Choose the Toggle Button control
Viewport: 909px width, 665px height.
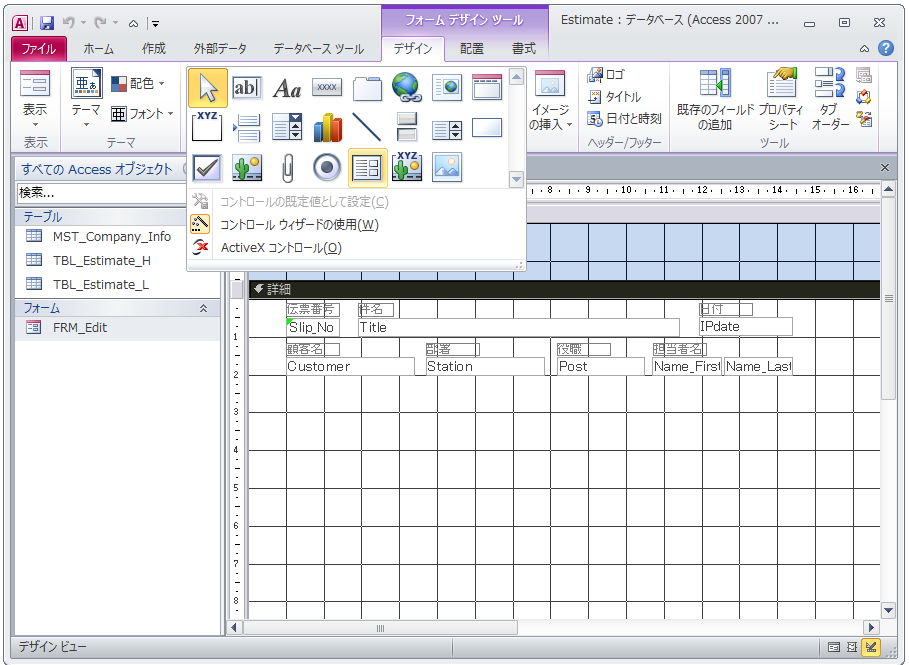407,128
